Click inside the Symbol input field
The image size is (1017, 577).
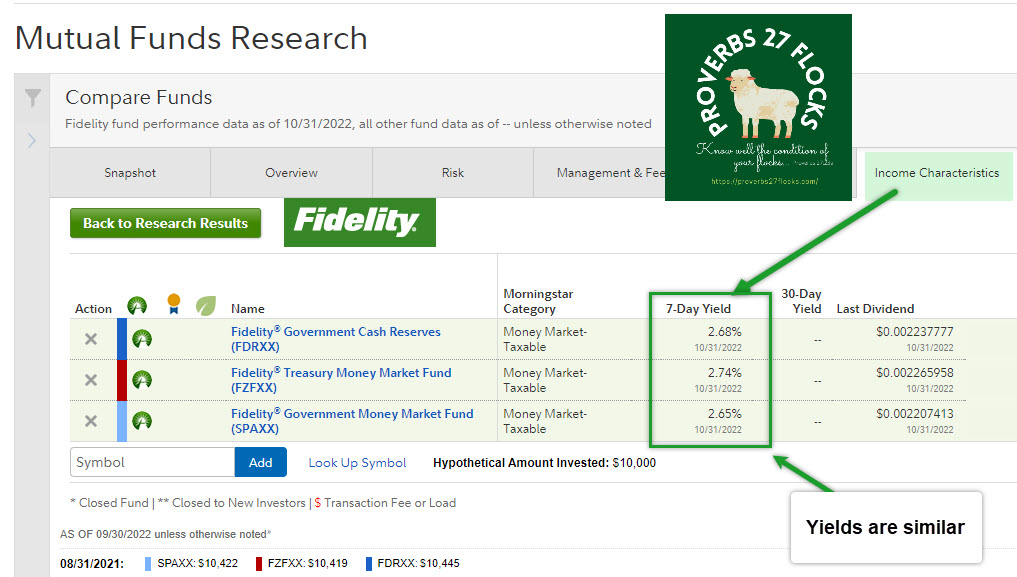point(150,462)
